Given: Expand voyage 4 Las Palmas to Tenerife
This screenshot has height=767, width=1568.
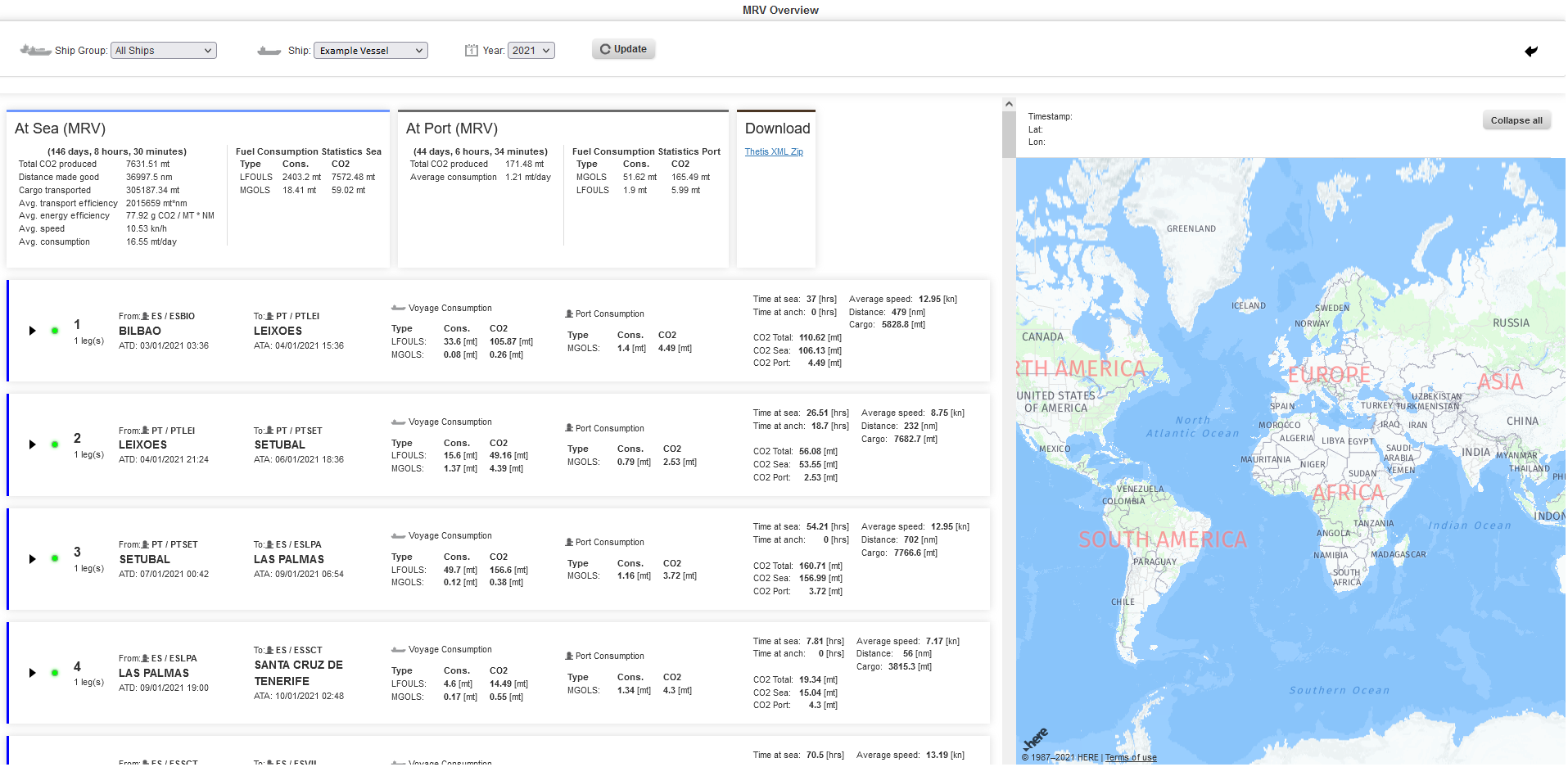Looking at the screenshot, I should tap(32, 673).
